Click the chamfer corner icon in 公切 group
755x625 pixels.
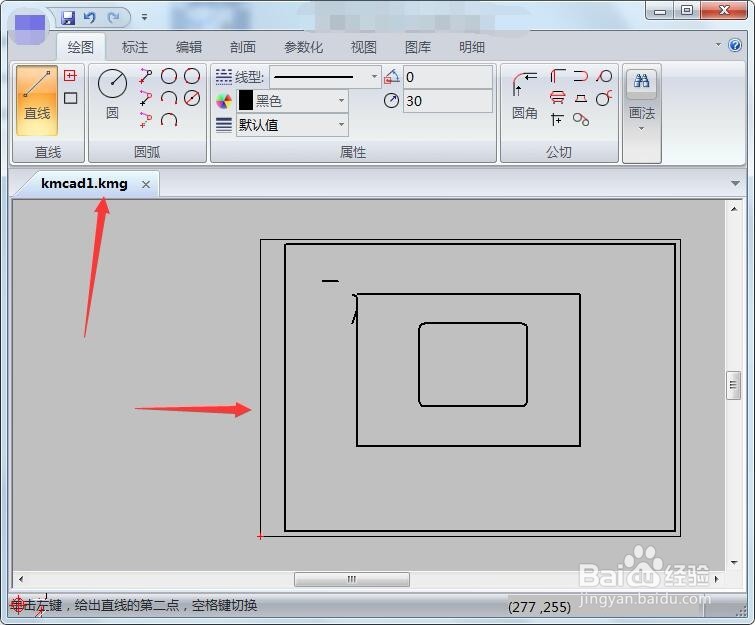click(558, 76)
